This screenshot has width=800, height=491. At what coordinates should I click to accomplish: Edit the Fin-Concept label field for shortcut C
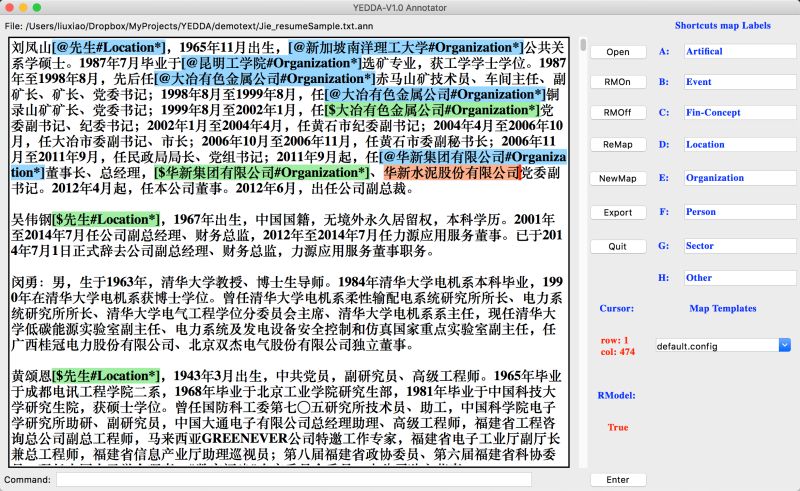[x=740, y=112]
